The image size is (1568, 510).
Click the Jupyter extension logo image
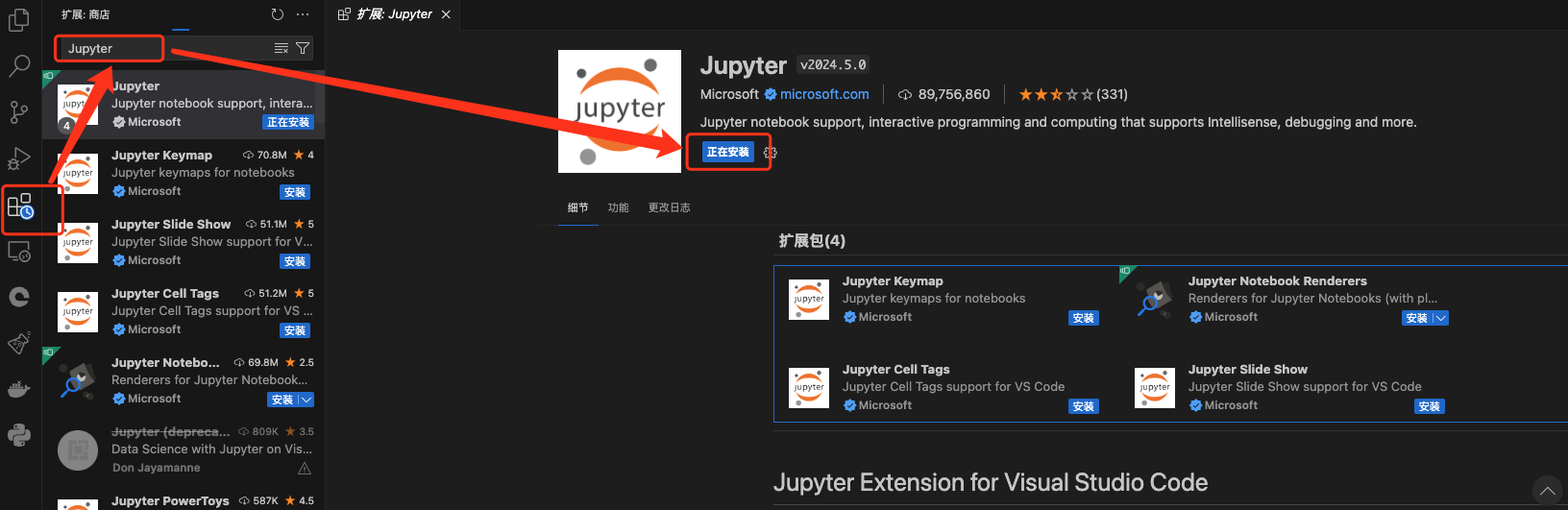(x=620, y=111)
